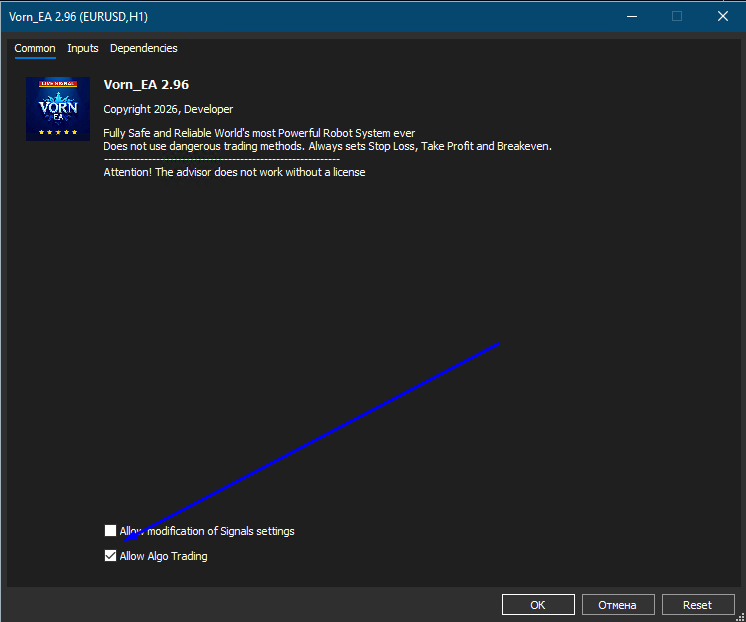Click the title bar text Vorn_EA 2.96 (EURUSD,H1)
746x622 pixels.
tap(79, 17)
